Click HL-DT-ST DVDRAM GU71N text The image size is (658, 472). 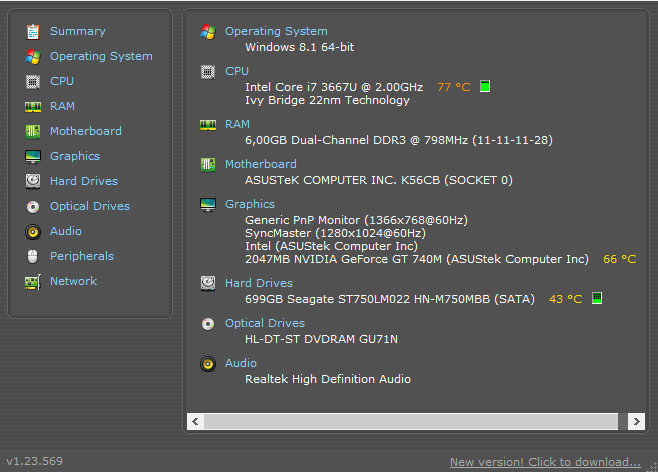321,339
